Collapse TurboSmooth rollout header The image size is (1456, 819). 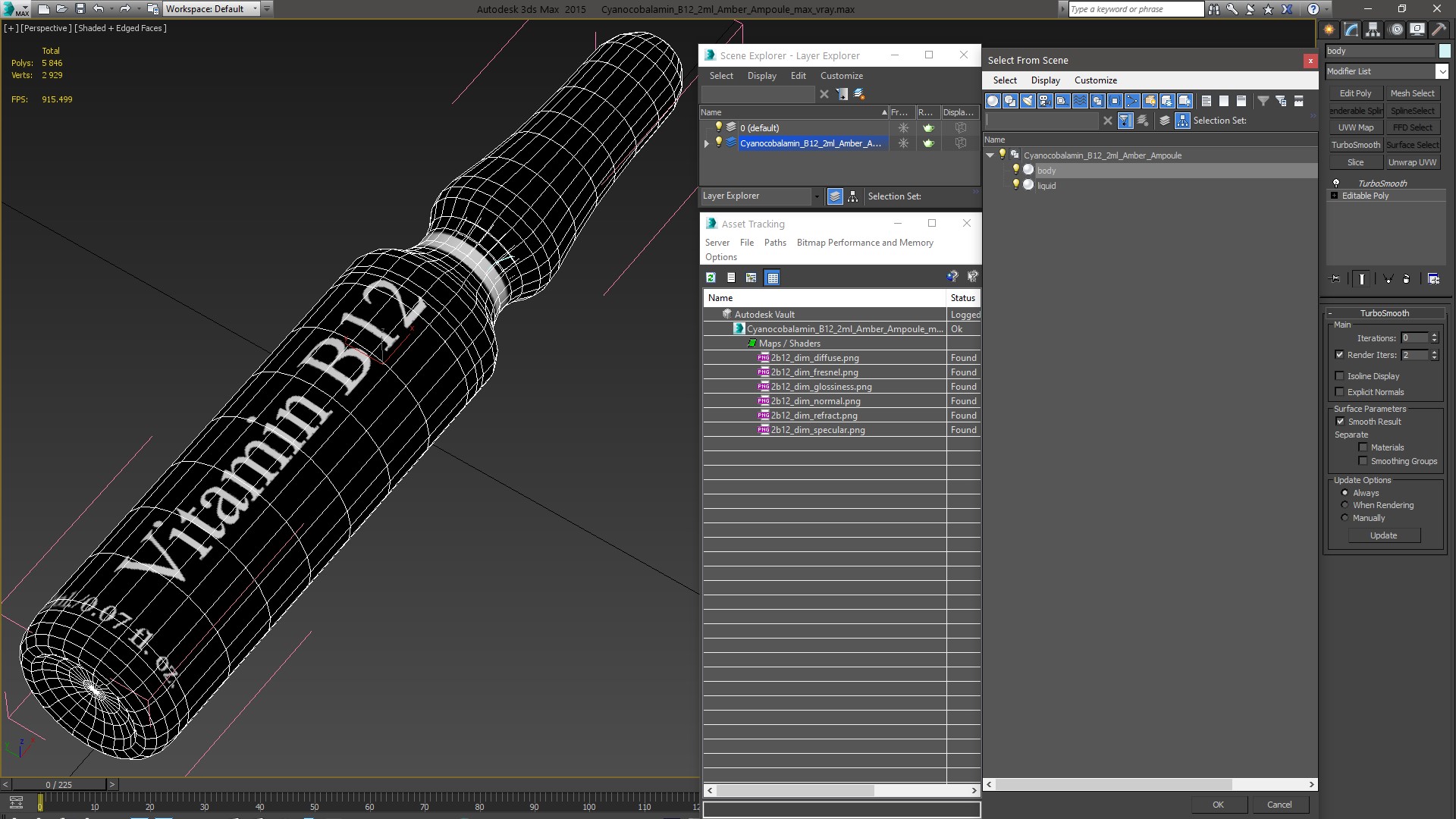[1384, 313]
